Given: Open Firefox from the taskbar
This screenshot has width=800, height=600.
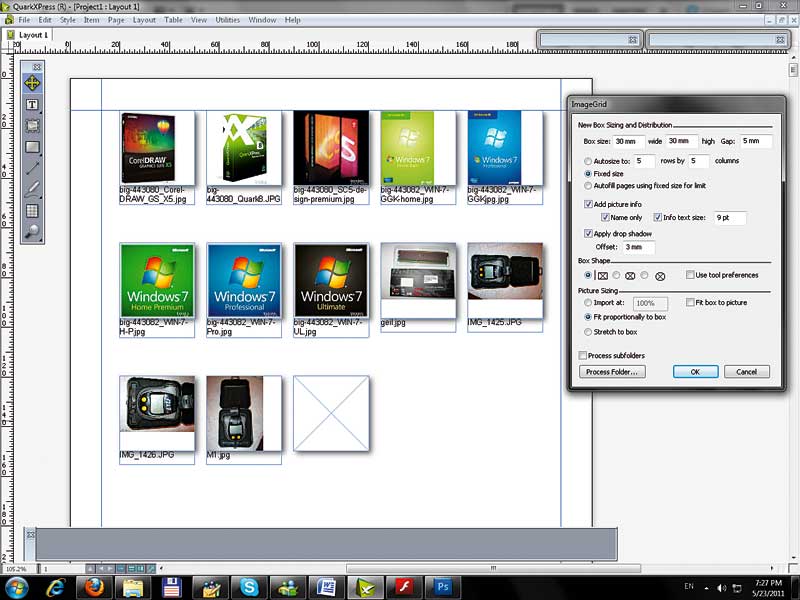Looking at the screenshot, I should click(x=94, y=587).
